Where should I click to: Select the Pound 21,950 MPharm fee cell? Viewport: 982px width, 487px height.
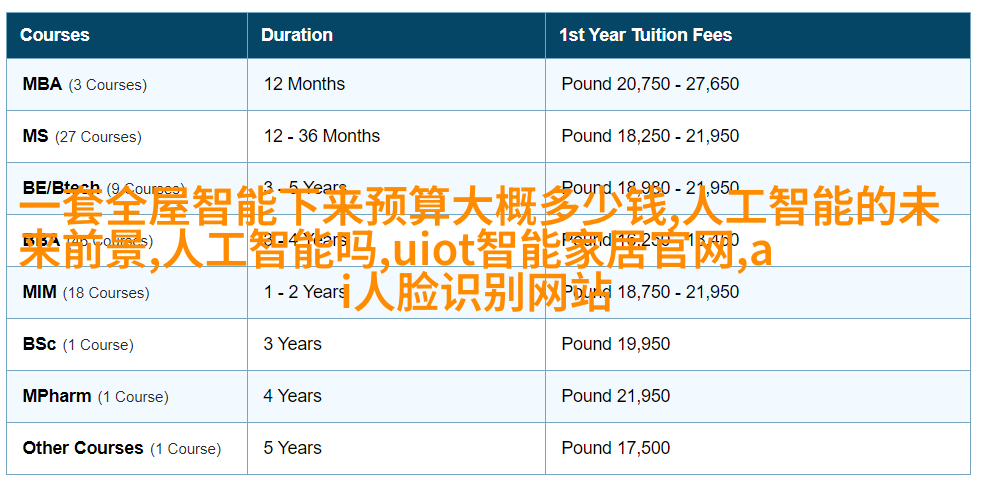616,396
